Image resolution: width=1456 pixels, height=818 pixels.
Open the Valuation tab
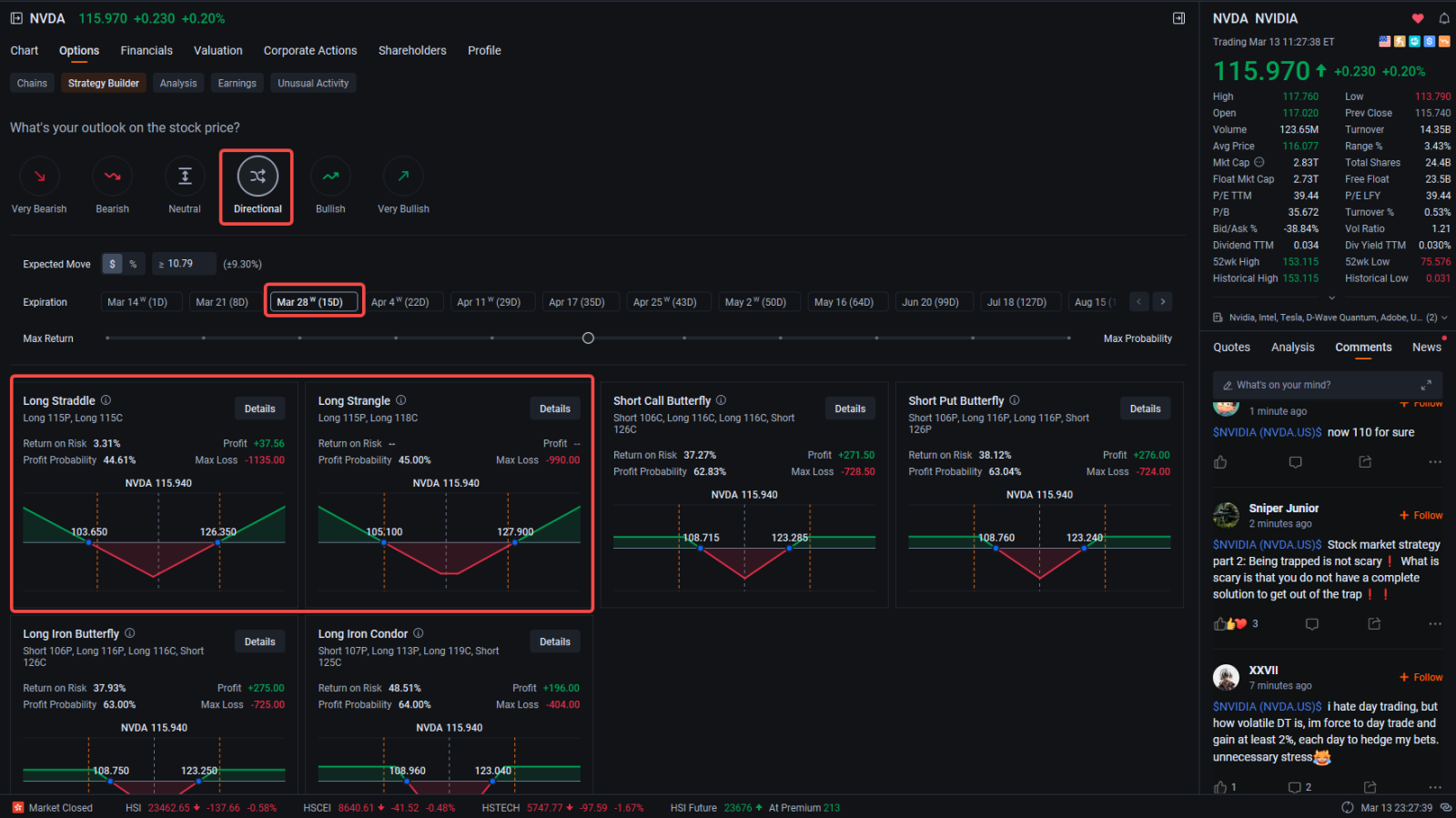[218, 51]
